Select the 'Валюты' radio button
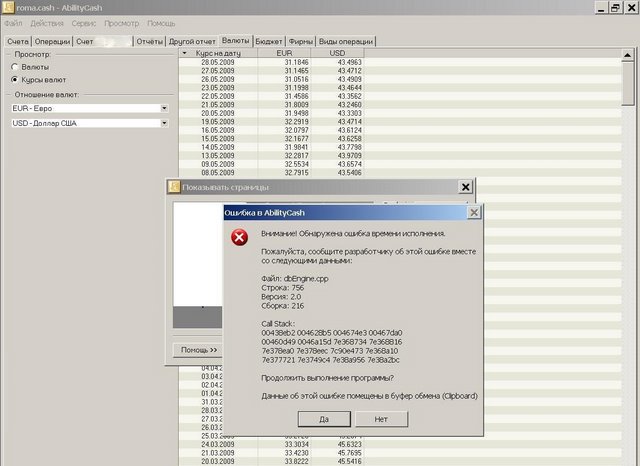 (14, 67)
